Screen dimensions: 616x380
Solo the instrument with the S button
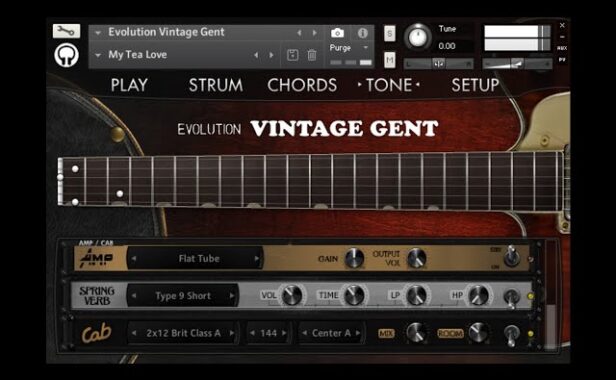[389, 33]
